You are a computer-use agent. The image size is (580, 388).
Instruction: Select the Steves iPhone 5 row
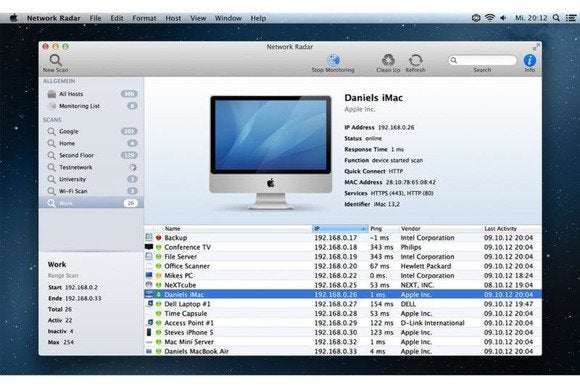(343, 333)
